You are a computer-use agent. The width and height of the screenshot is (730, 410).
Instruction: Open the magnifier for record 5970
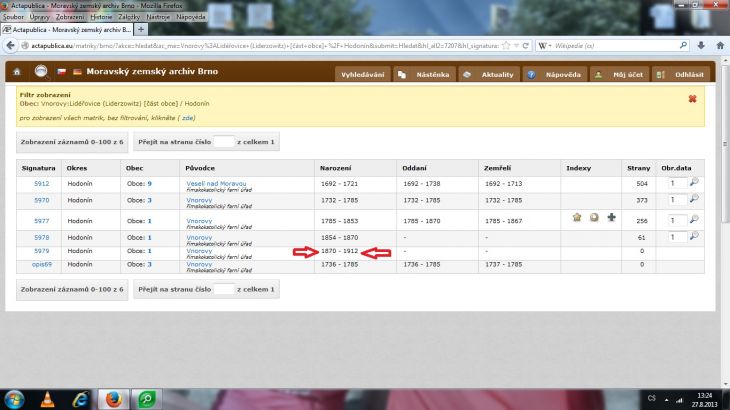tap(694, 199)
